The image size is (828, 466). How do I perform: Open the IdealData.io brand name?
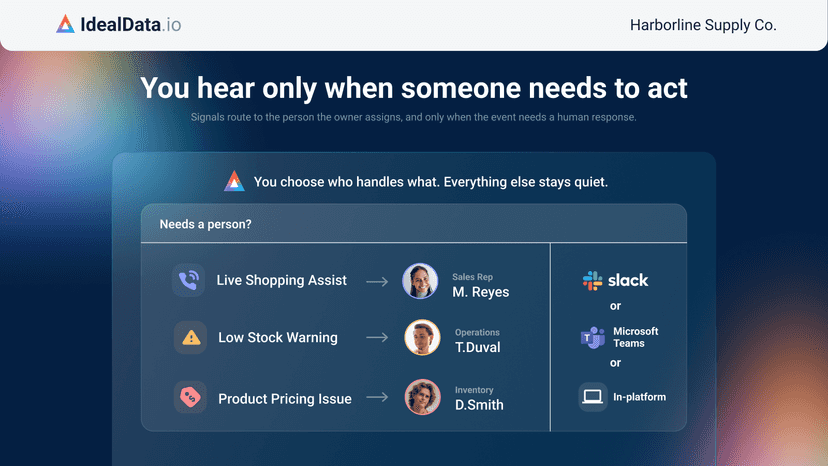coord(130,24)
